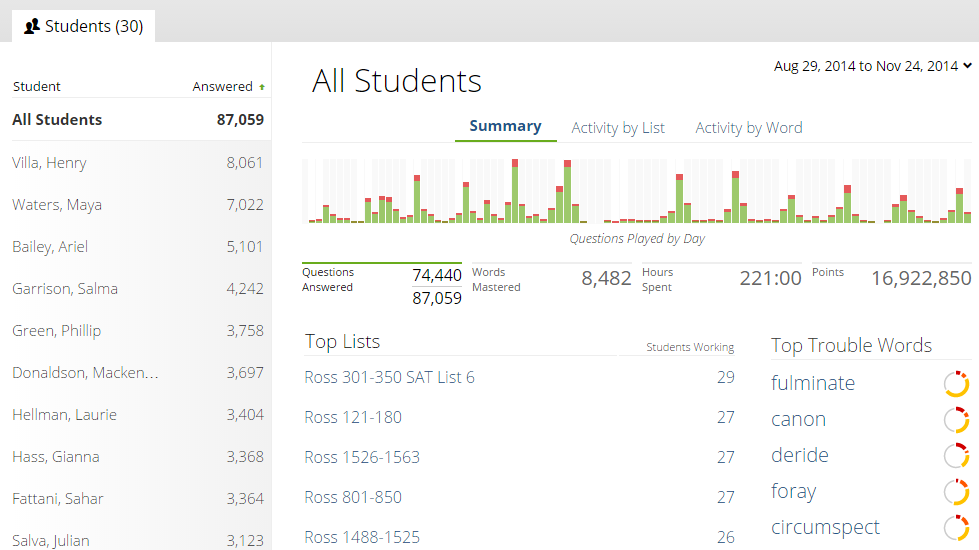Select the All Students row
979x550 pixels.
click(x=57, y=120)
